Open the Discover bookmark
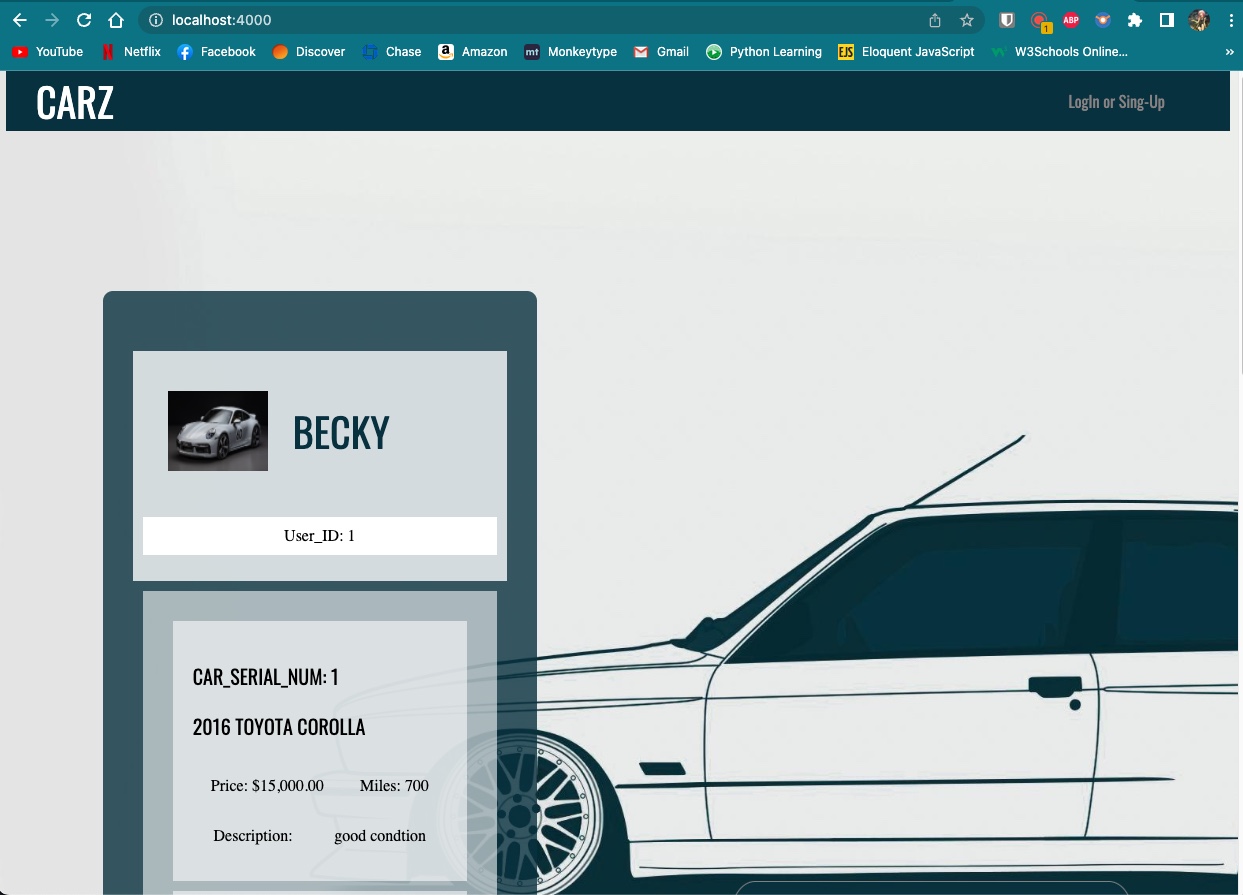 (x=309, y=52)
